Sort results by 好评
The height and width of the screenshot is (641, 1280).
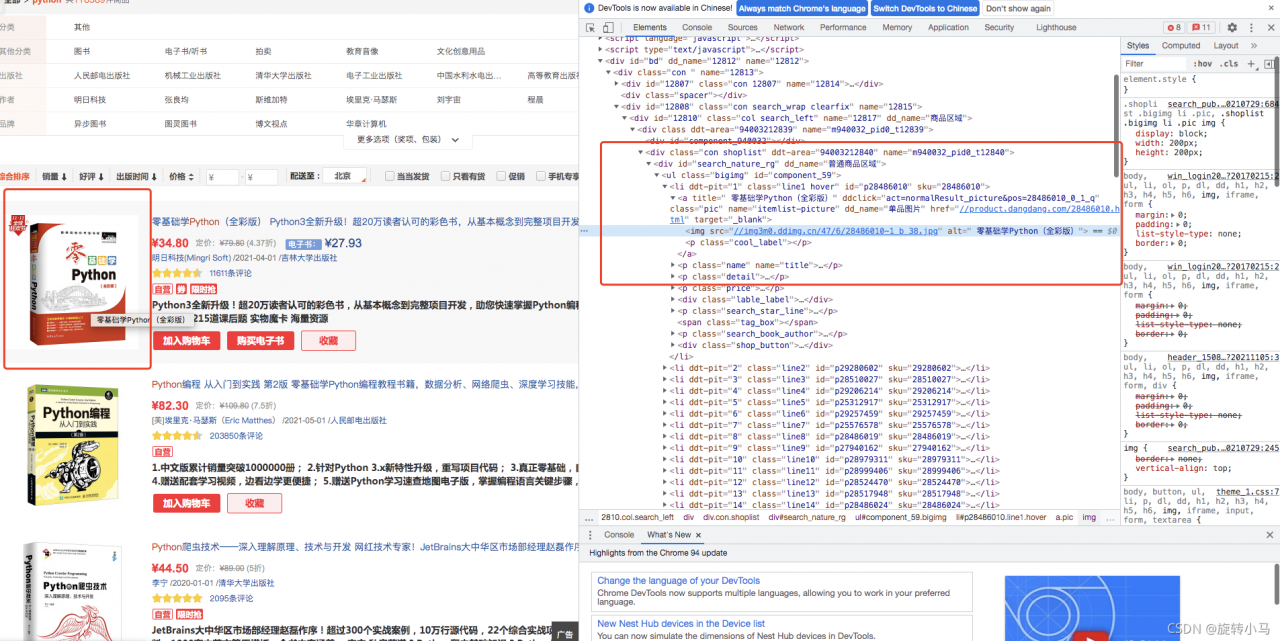click(90, 176)
